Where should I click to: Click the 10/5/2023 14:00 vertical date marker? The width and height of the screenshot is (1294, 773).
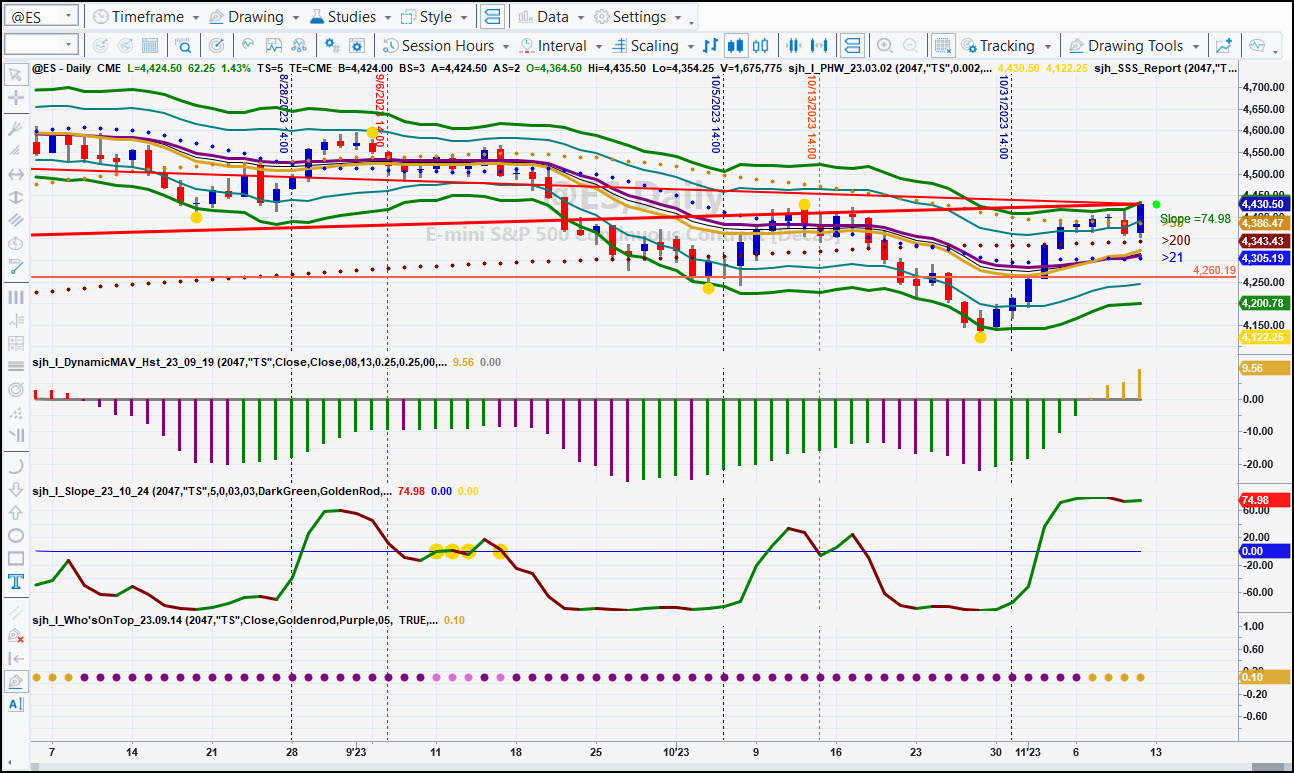point(715,115)
